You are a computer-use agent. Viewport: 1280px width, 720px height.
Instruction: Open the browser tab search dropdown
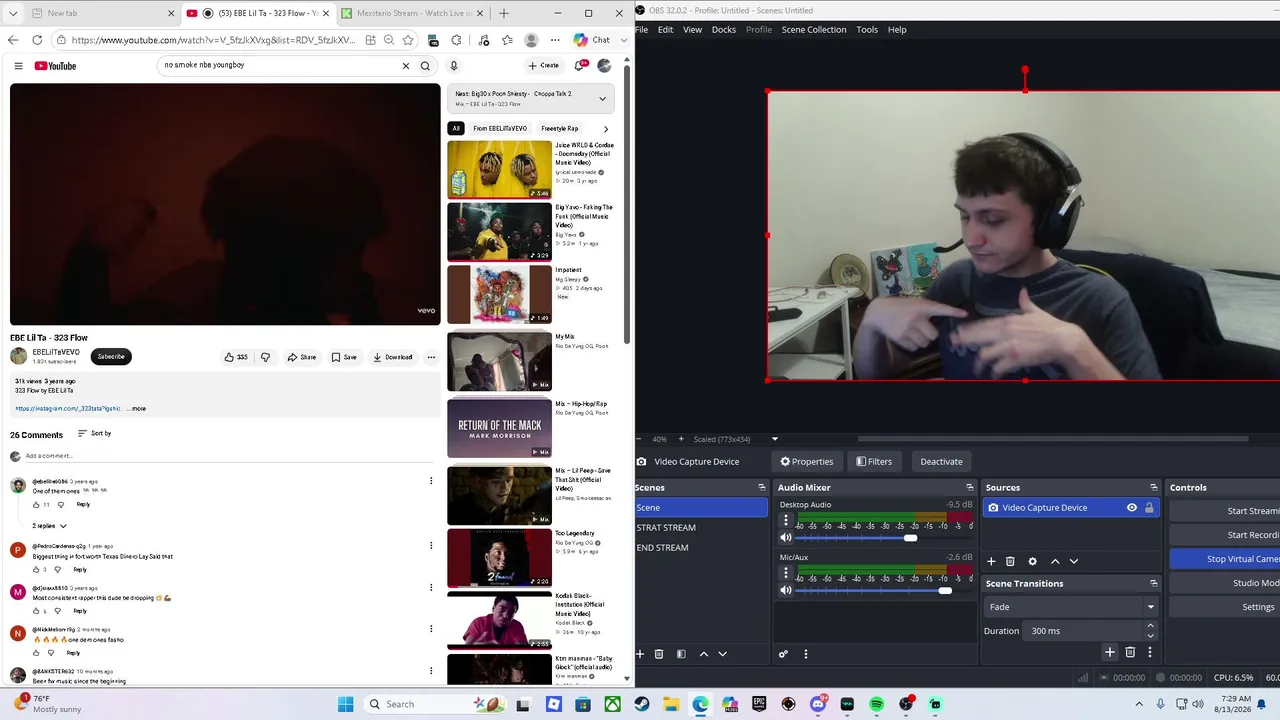(x=13, y=13)
